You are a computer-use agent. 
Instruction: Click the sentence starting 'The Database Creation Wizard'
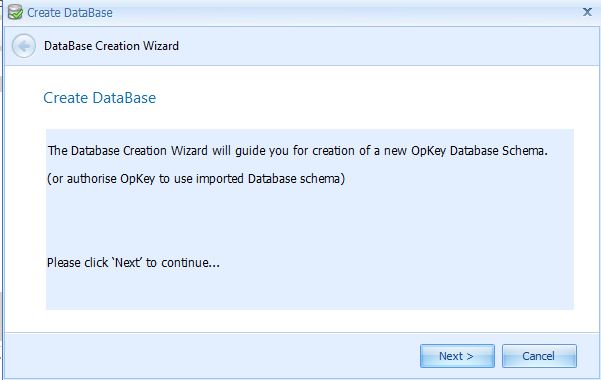pyautogui.click(x=297, y=151)
